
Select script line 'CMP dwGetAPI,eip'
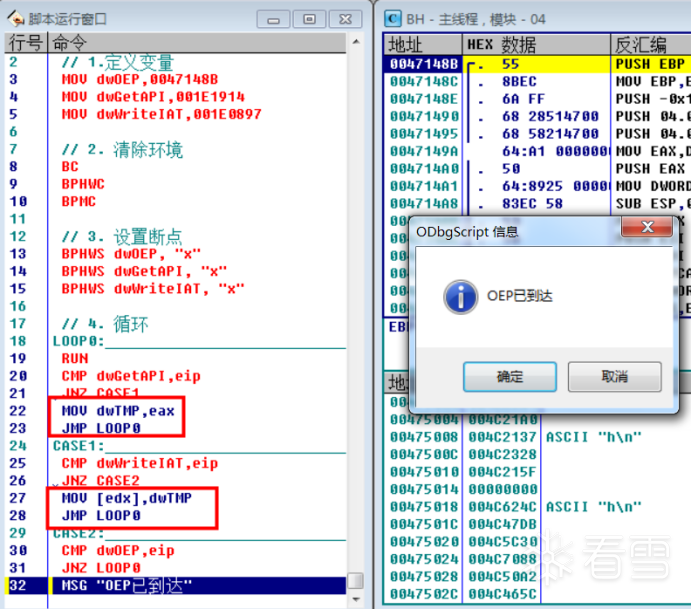point(131,376)
